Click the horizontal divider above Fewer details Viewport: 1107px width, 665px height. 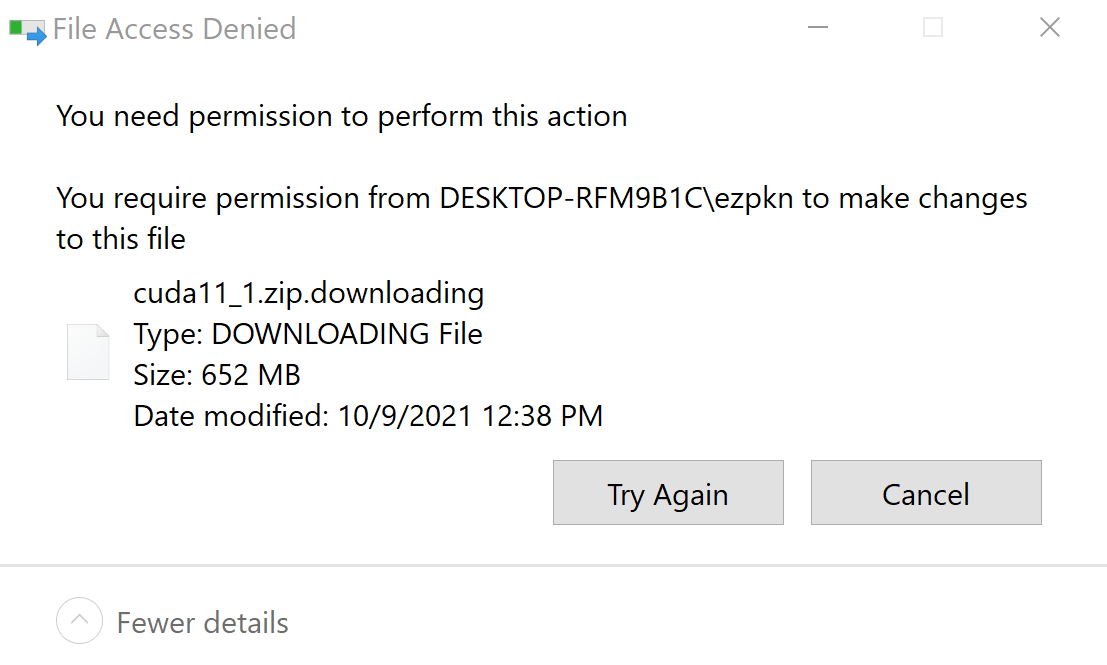click(x=553, y=565)
